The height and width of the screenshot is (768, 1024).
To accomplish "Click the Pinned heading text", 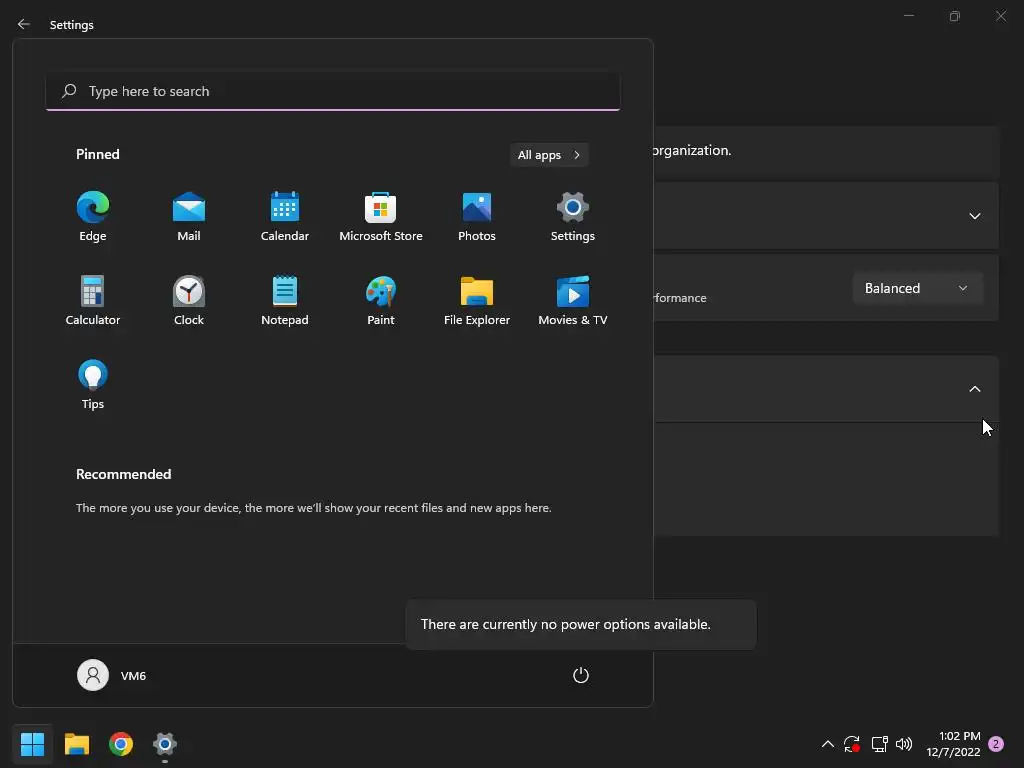I will pyautogui.click(x=97, y=154).
